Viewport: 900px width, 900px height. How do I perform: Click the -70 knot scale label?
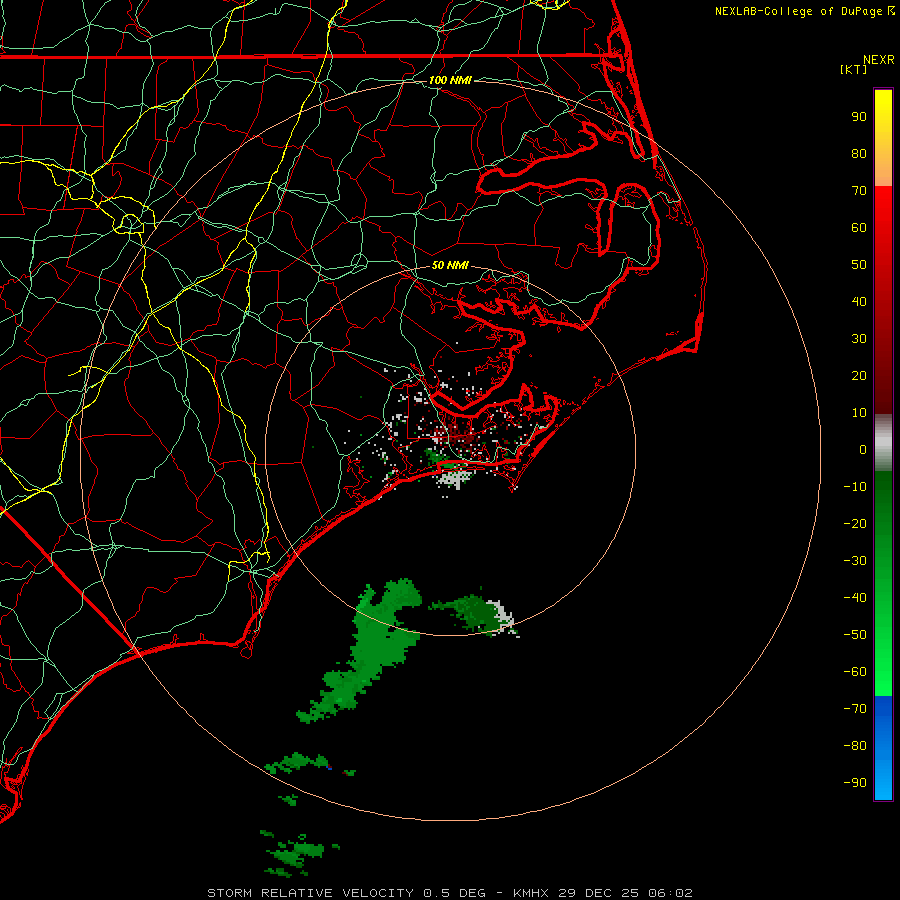[855, 709]
